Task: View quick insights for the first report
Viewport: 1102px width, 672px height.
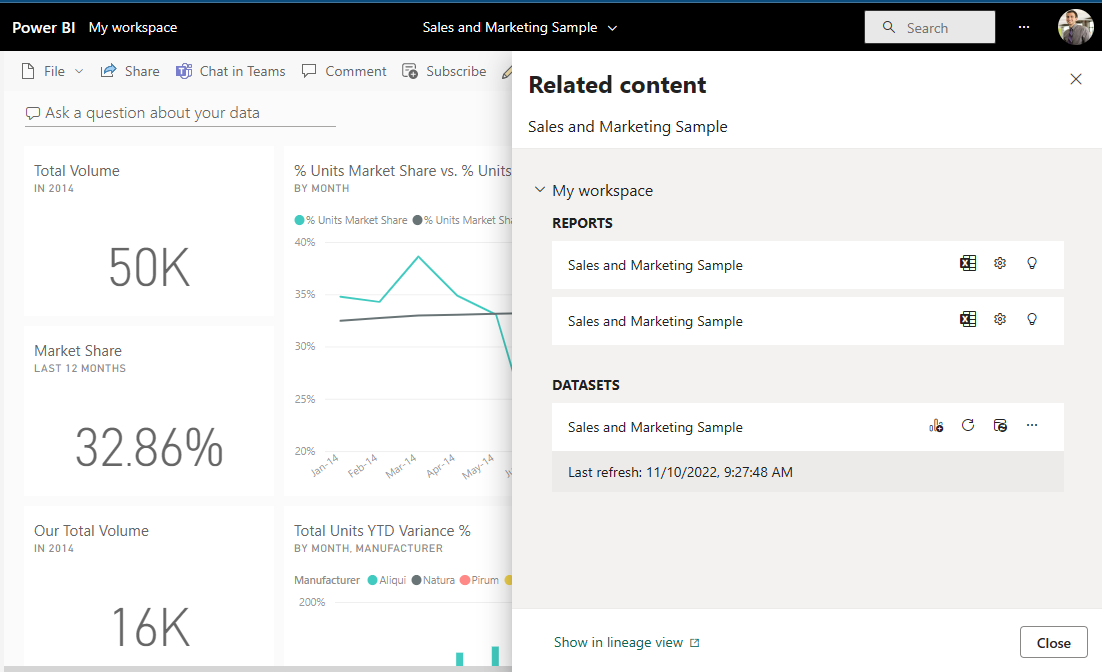Action: (x=1031, y=263)
